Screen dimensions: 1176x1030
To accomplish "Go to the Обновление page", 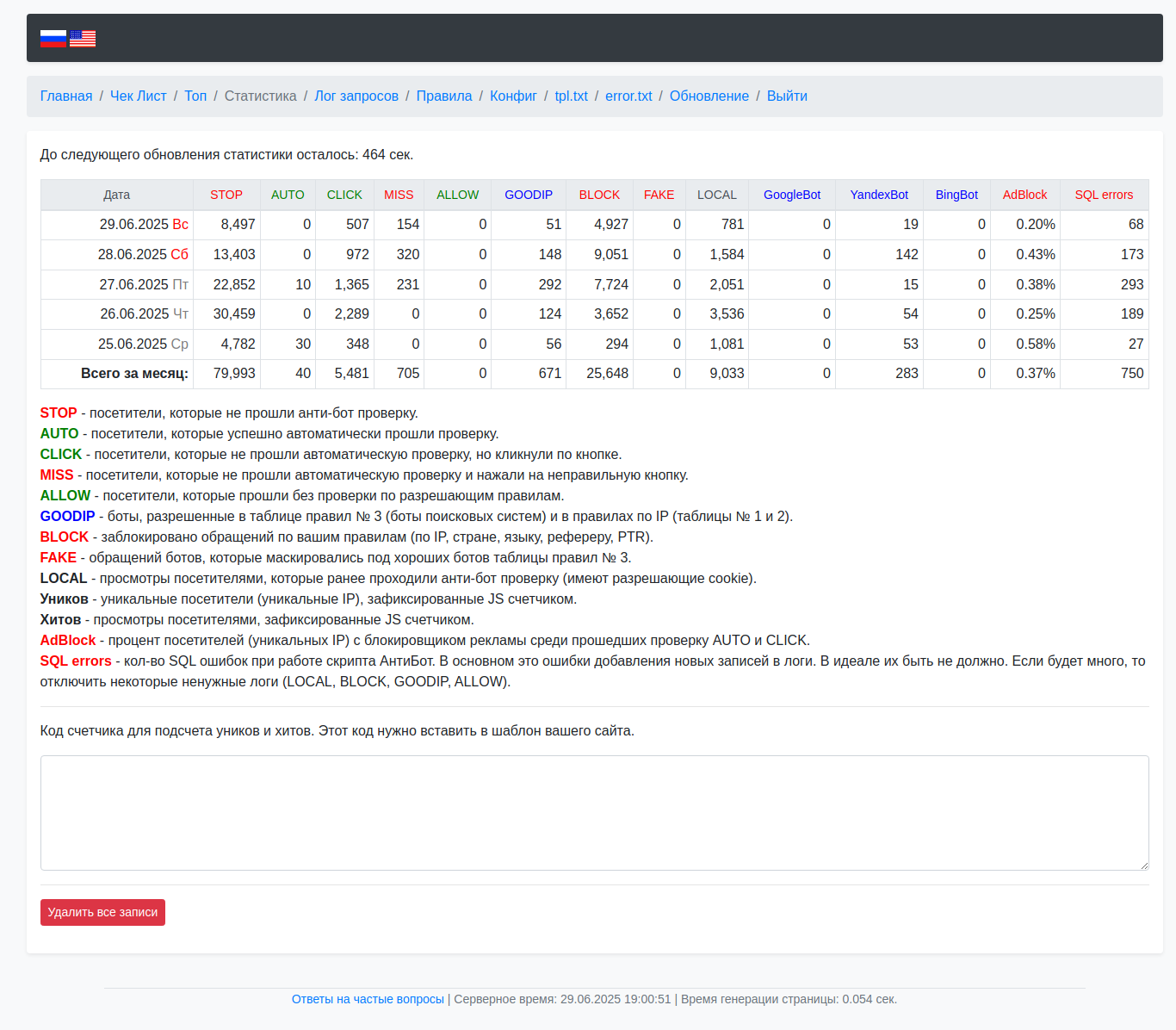I will click(x=709, y=96).
